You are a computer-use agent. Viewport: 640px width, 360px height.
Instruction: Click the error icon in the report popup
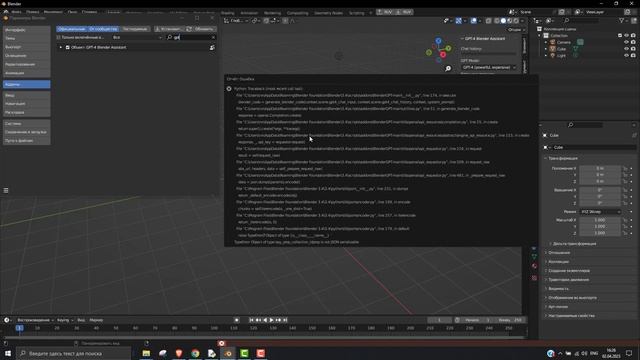tap(229, 89)
